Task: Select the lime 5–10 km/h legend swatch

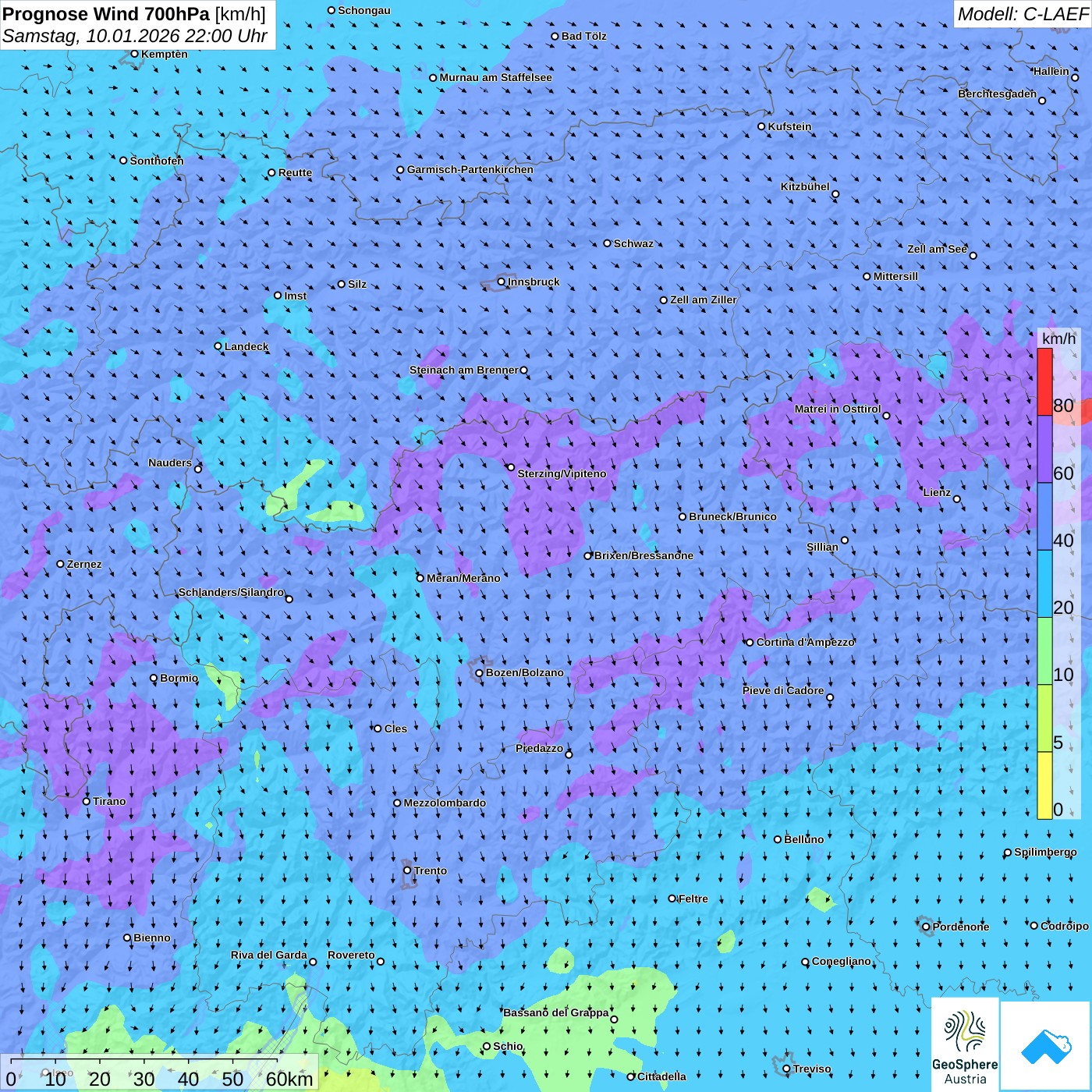Action: tap(1044, 718)
